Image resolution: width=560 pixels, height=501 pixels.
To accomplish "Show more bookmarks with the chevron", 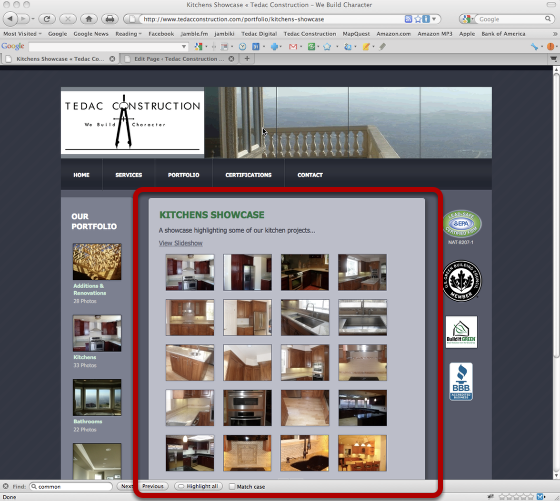I will tap(555, 34).
